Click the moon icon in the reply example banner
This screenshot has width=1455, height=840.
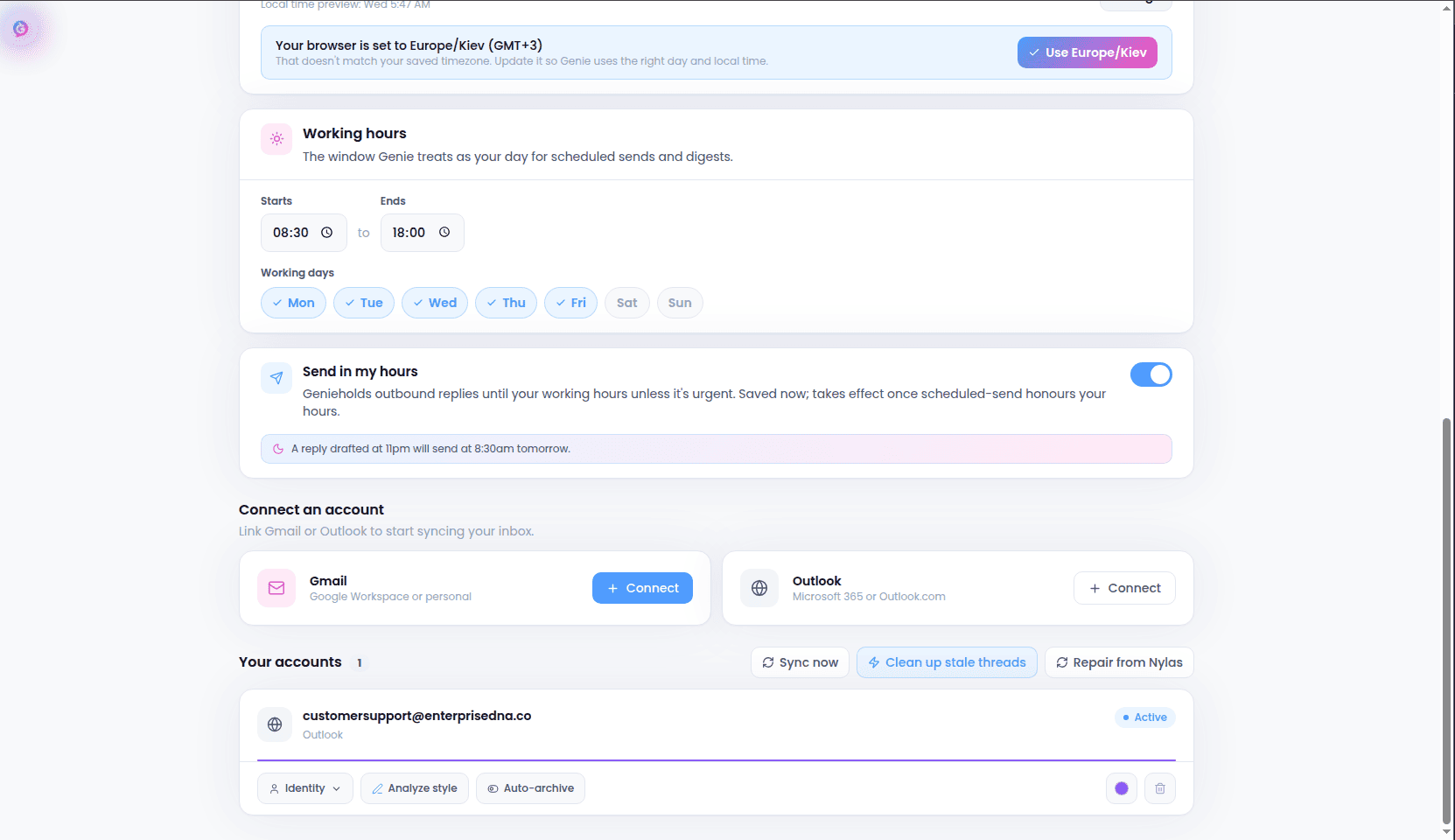(278, 449)
